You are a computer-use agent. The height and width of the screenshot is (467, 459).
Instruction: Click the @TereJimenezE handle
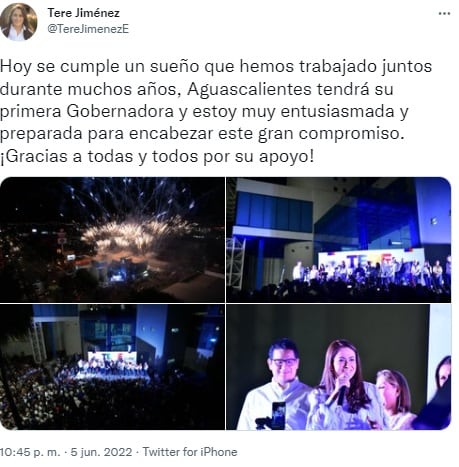coord(88,29)
